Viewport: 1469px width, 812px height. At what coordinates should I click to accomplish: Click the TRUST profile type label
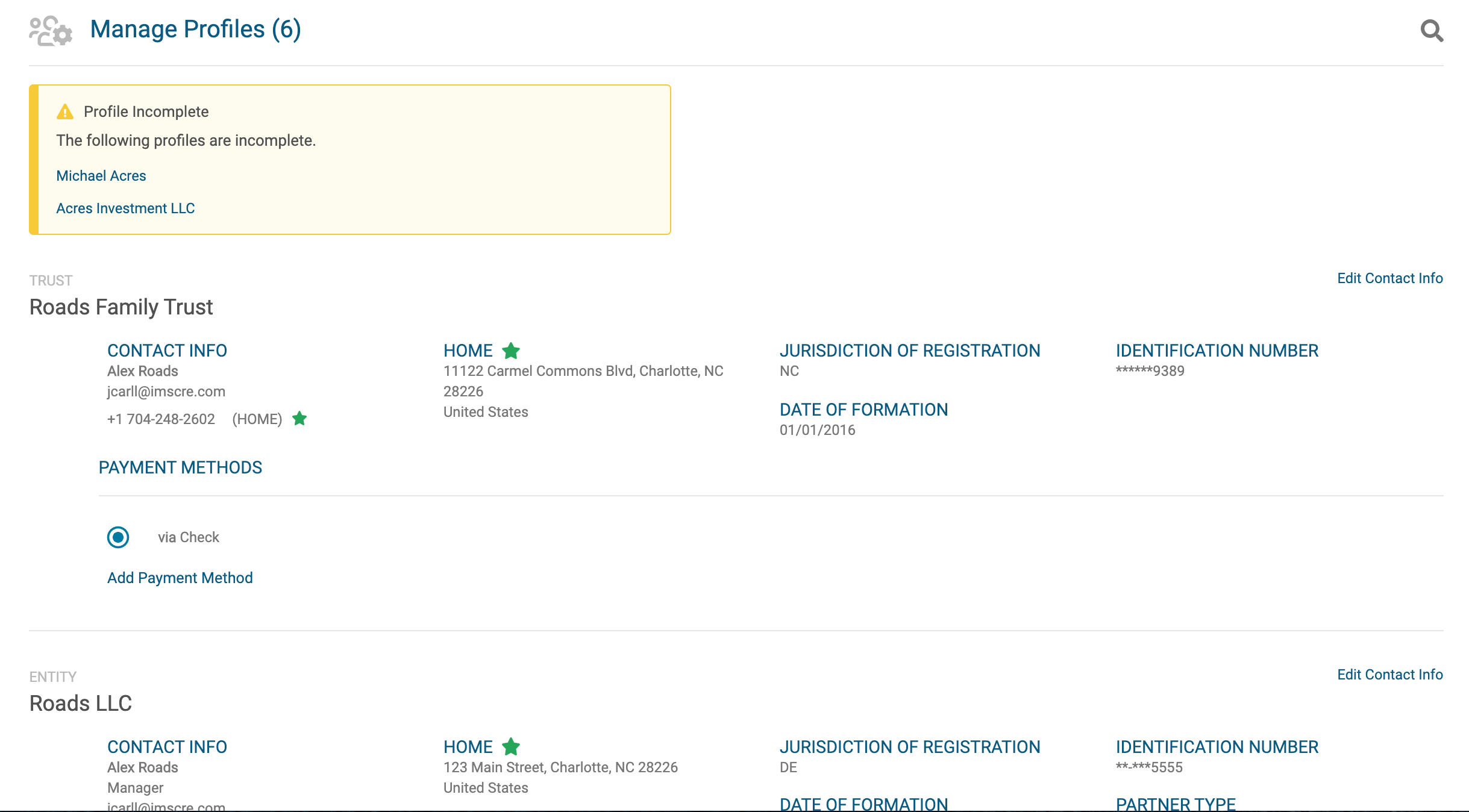pyautogui.click(x=51, y=281)
